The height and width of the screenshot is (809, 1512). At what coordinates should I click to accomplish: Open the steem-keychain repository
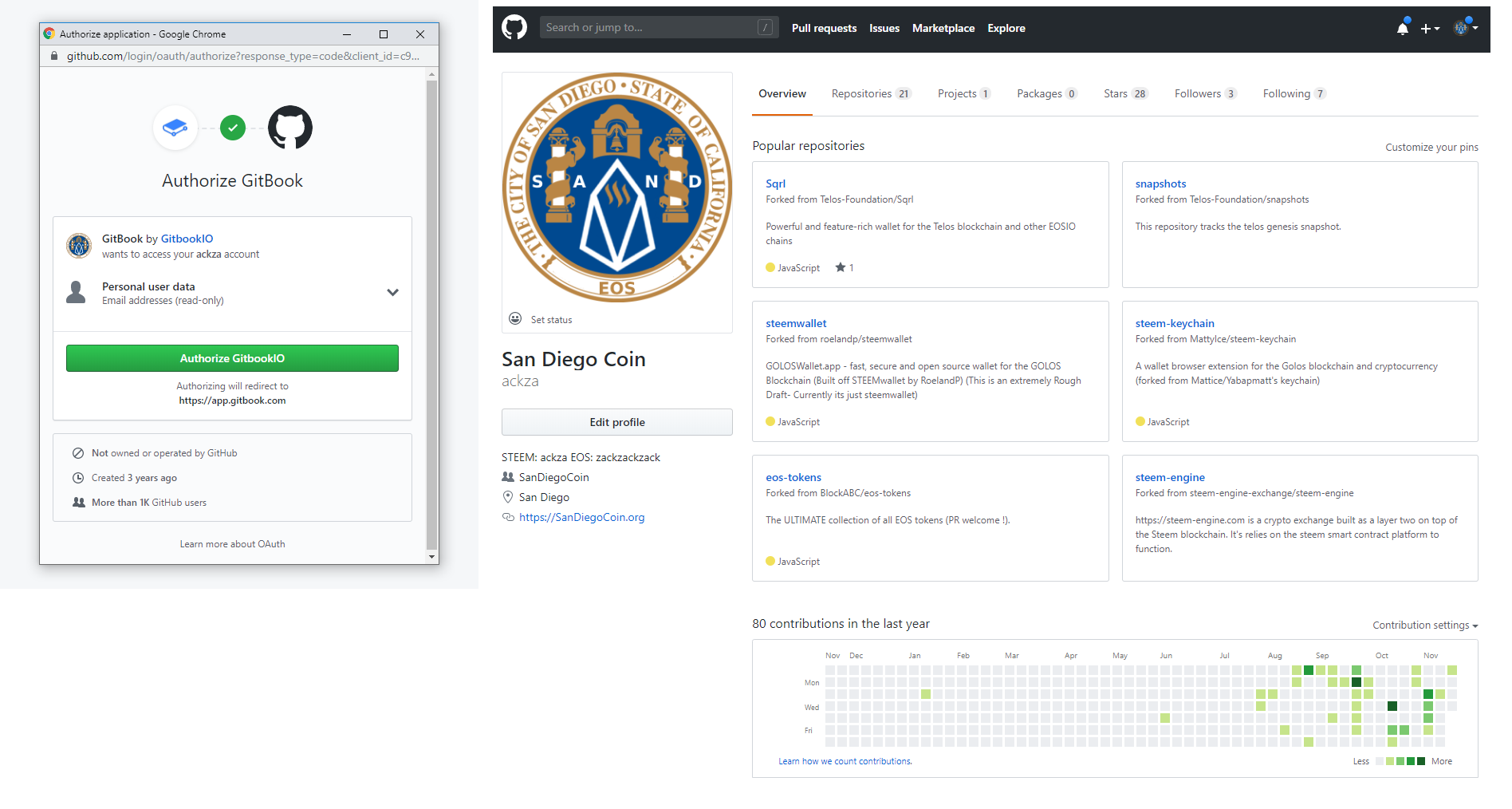[x=1175, y=323]
